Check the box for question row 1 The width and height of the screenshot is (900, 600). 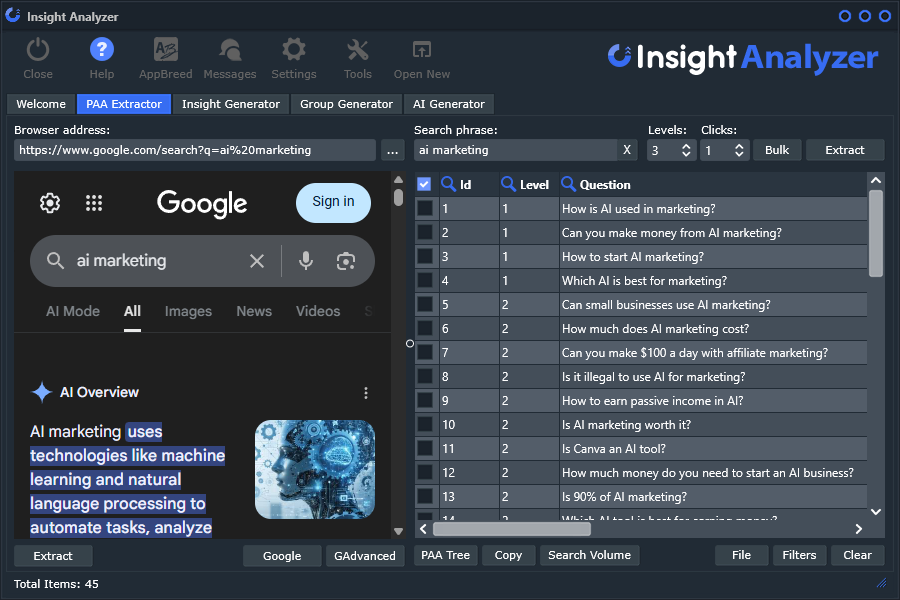click(425, 209)
